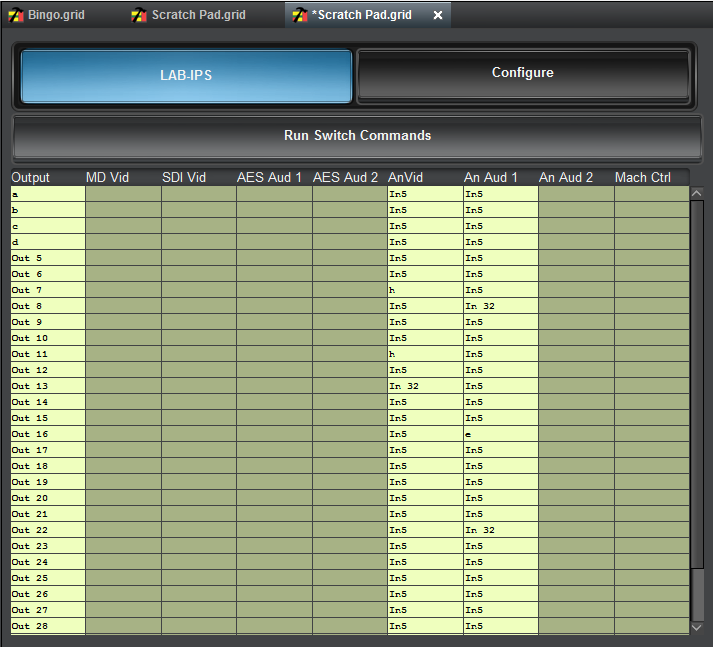Select the Out 10 output cell
This screenshot has height=647, width=713.
[48, 338]
